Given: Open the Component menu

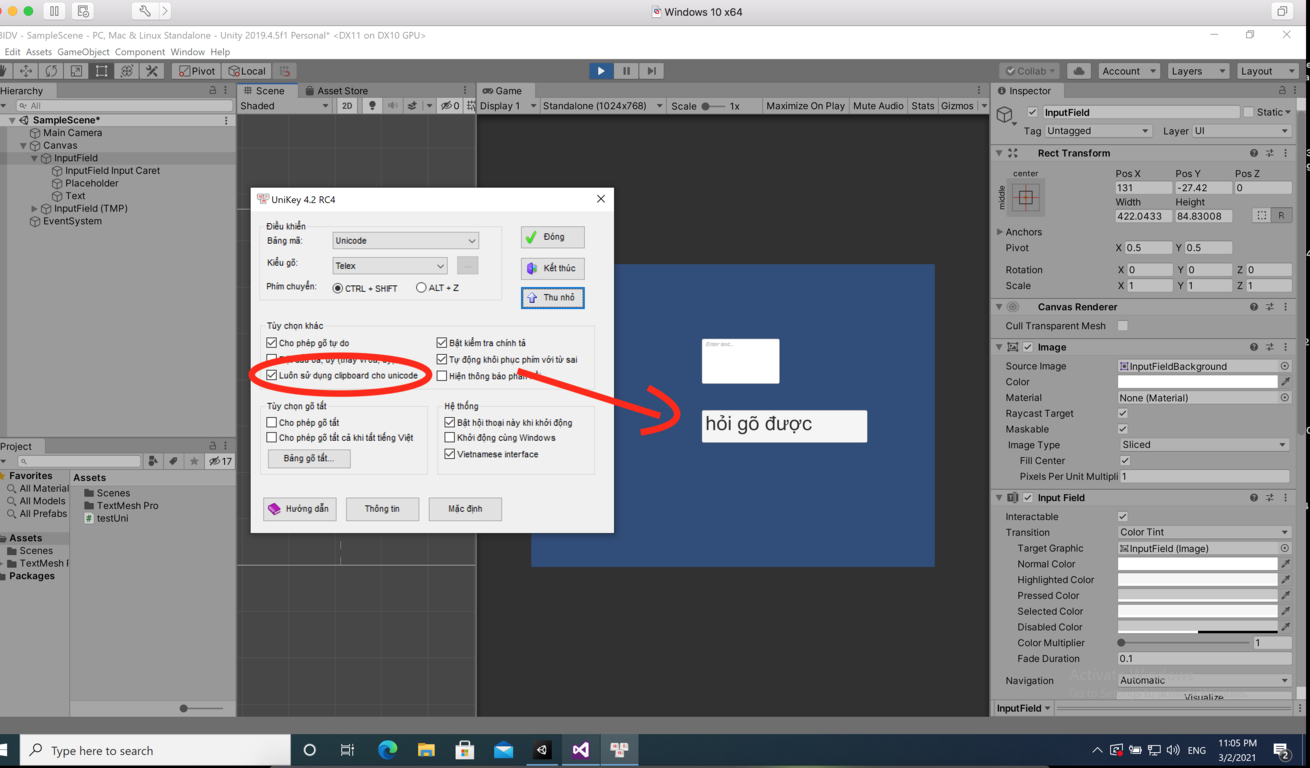Looking at the screenshot, I should (140, 52).
